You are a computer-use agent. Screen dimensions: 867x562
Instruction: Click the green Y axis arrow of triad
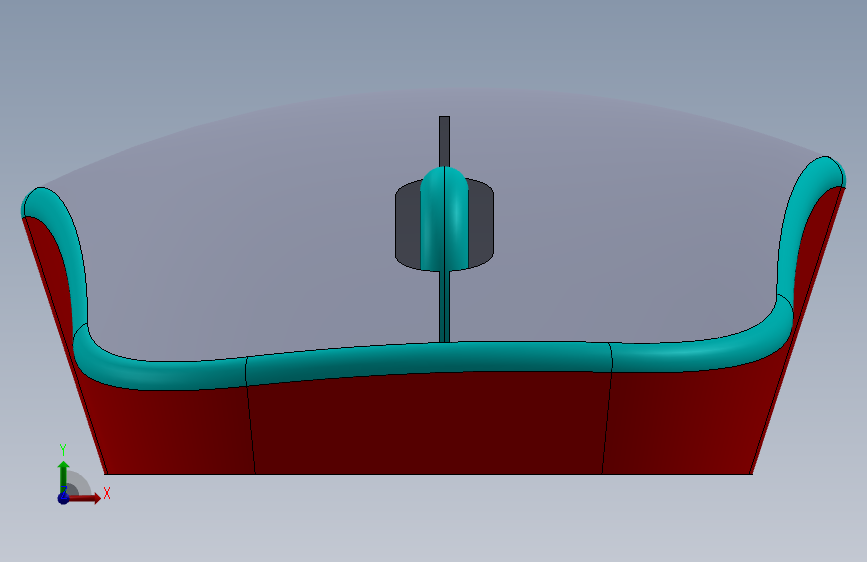coord(63,476)
